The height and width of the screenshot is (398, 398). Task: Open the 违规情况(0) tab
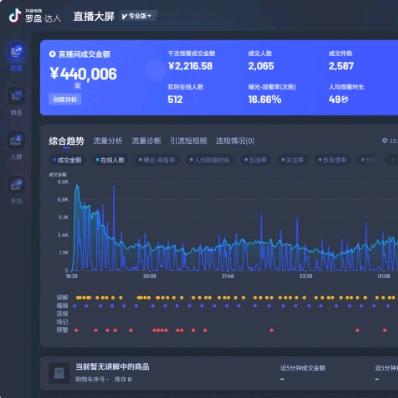[235, 141]
